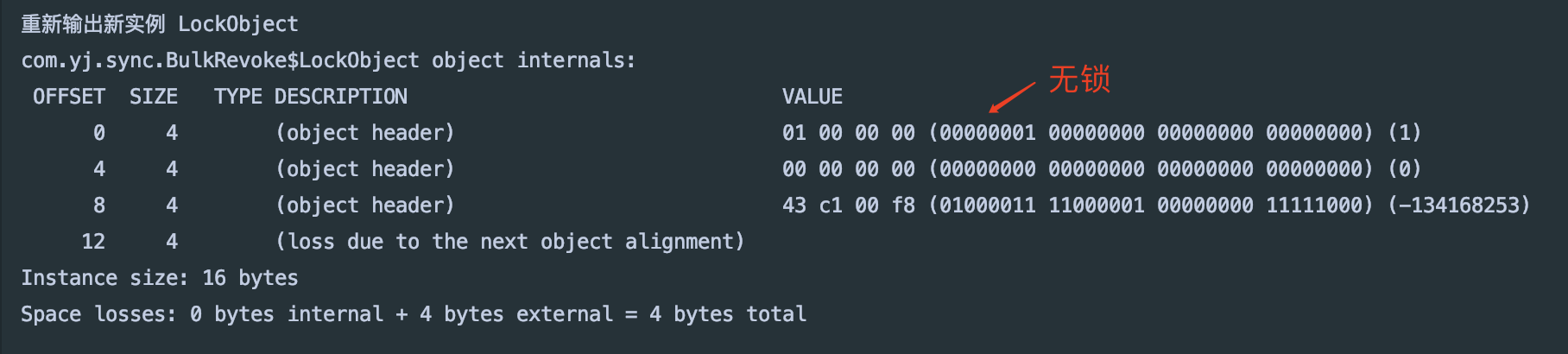Click the Space losses summary line
Screen dimensions: 1568x354
click(x=414, y=314)
